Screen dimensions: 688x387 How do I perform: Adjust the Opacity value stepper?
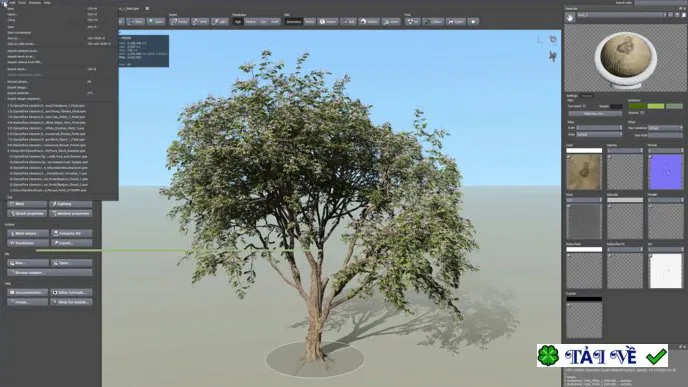(641, 150)
